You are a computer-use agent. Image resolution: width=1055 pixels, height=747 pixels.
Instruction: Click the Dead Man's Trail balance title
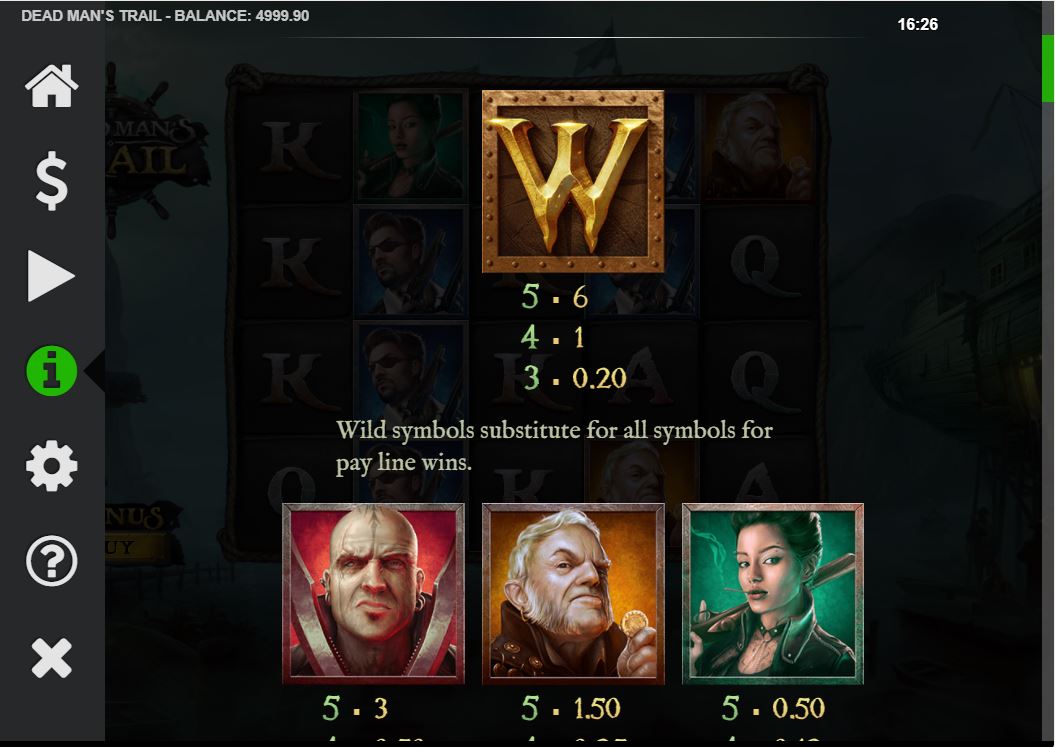click(166, 15)
